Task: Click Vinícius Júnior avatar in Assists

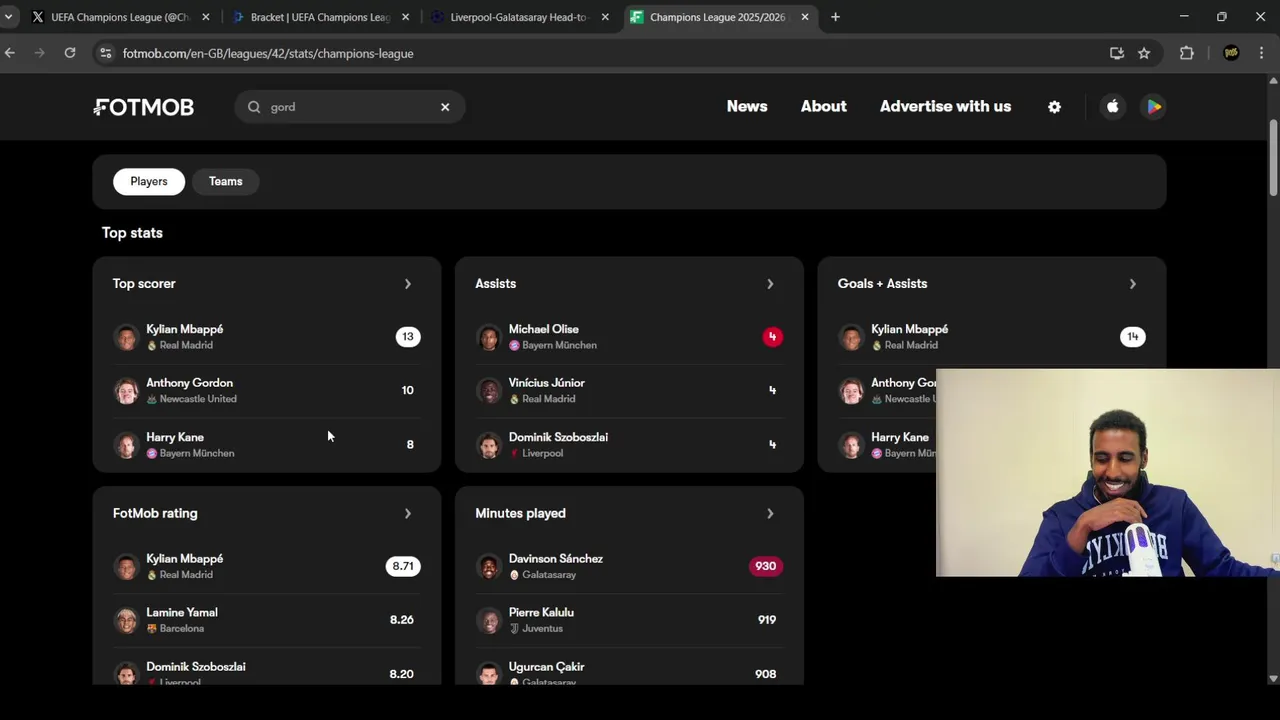Action: tap(489, 391)
